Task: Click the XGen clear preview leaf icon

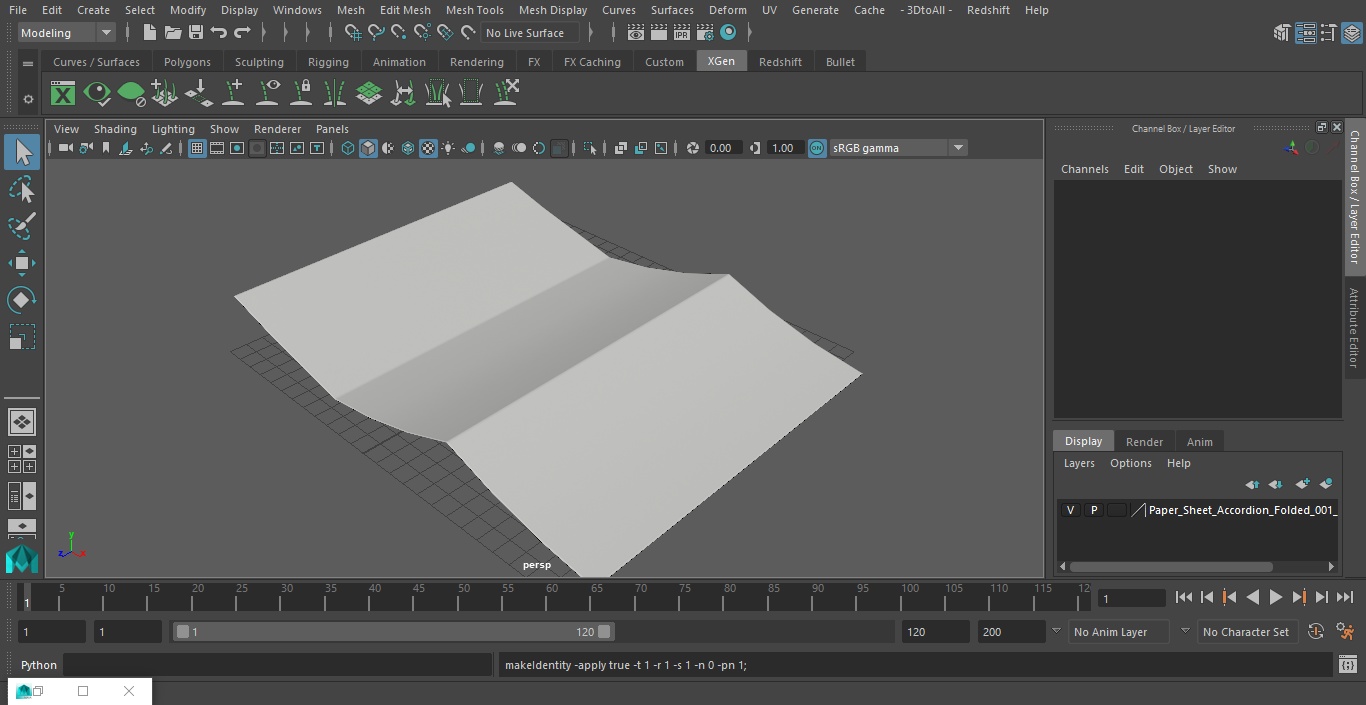Action: click(x=131, y=94)
